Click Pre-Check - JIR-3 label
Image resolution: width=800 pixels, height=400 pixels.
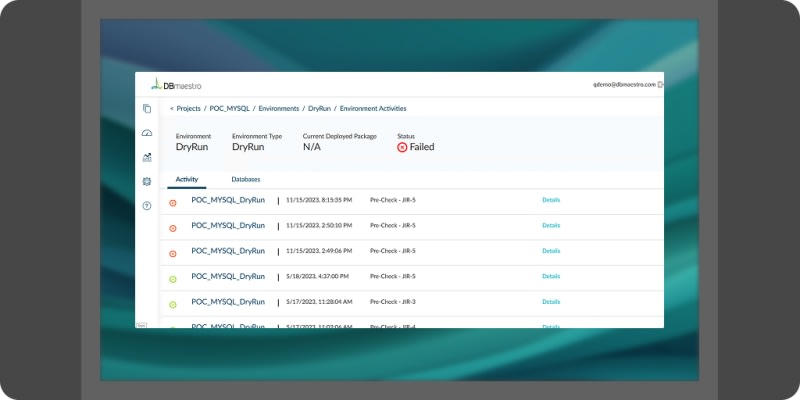[393, 302]
